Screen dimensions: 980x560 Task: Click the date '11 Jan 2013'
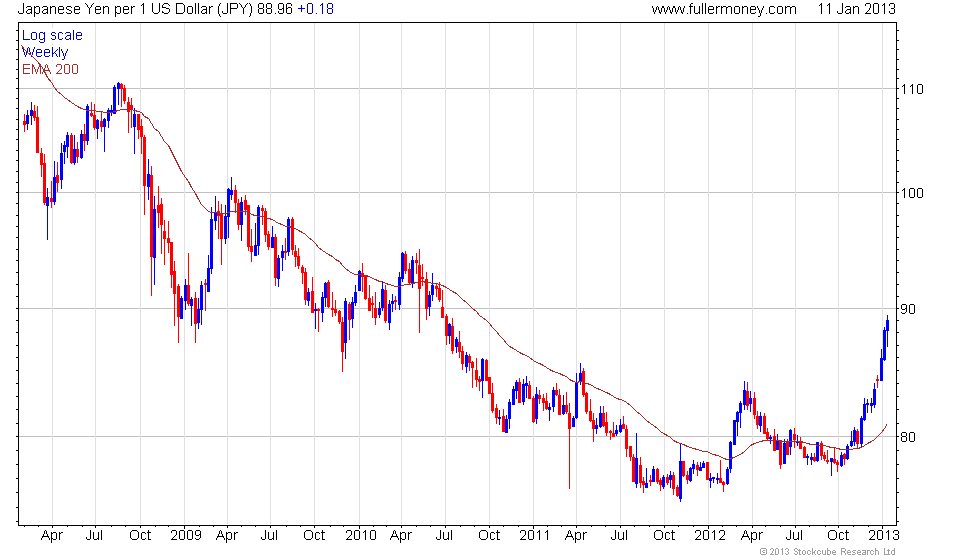click(856, 9)
